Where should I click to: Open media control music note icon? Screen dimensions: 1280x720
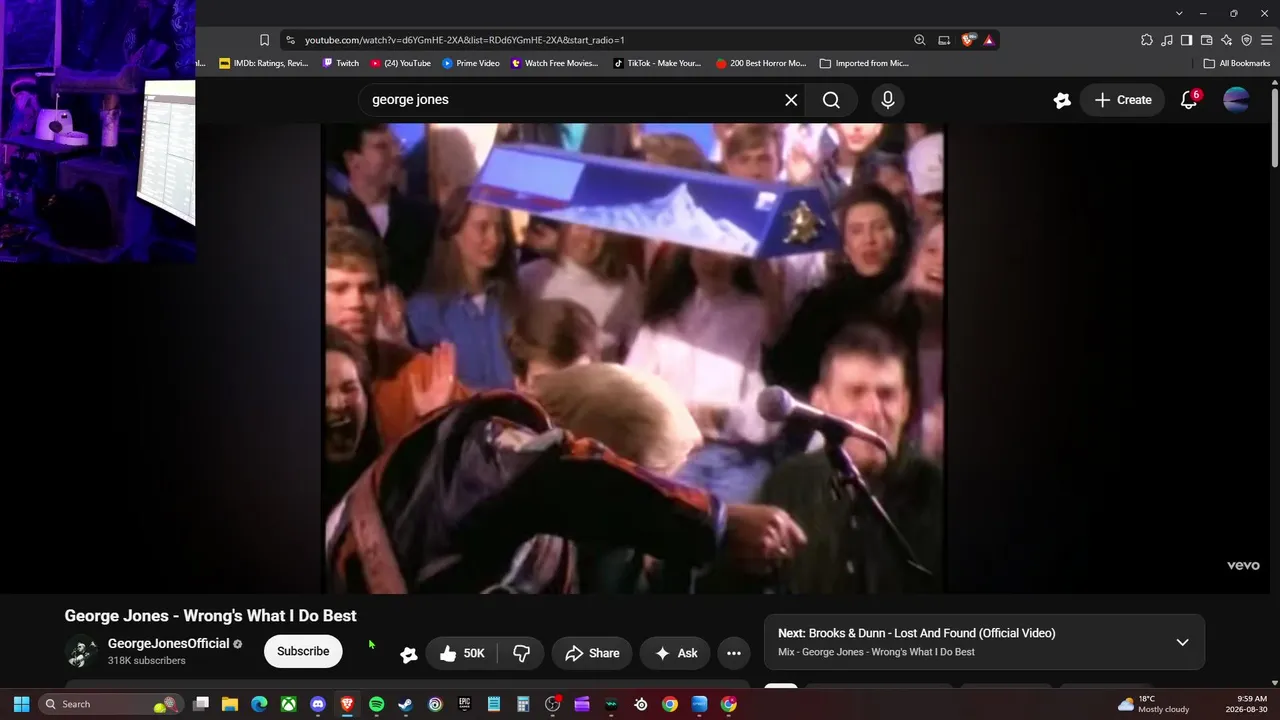tap(1167, 40)
